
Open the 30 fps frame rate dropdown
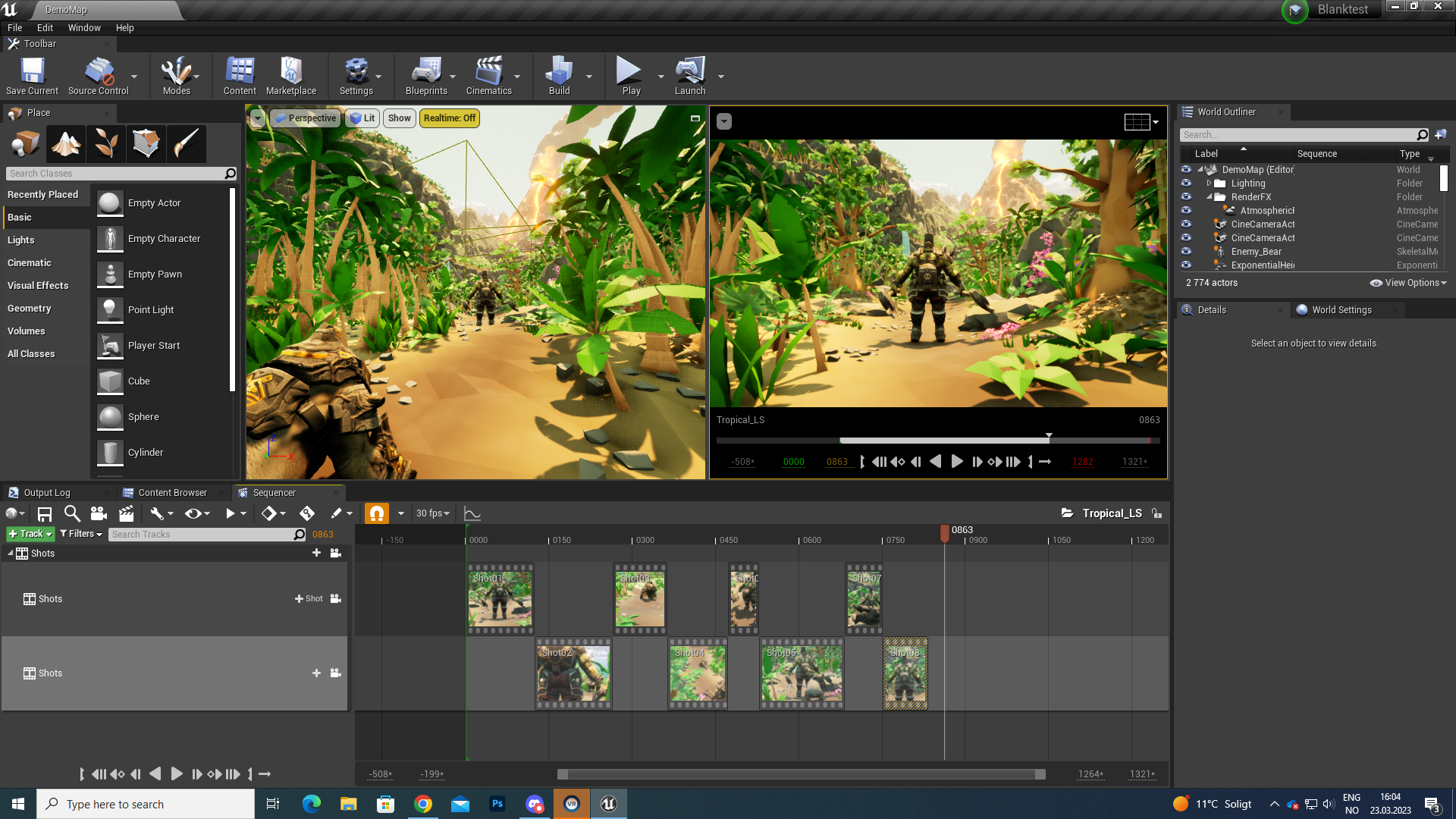pos(431,513)
